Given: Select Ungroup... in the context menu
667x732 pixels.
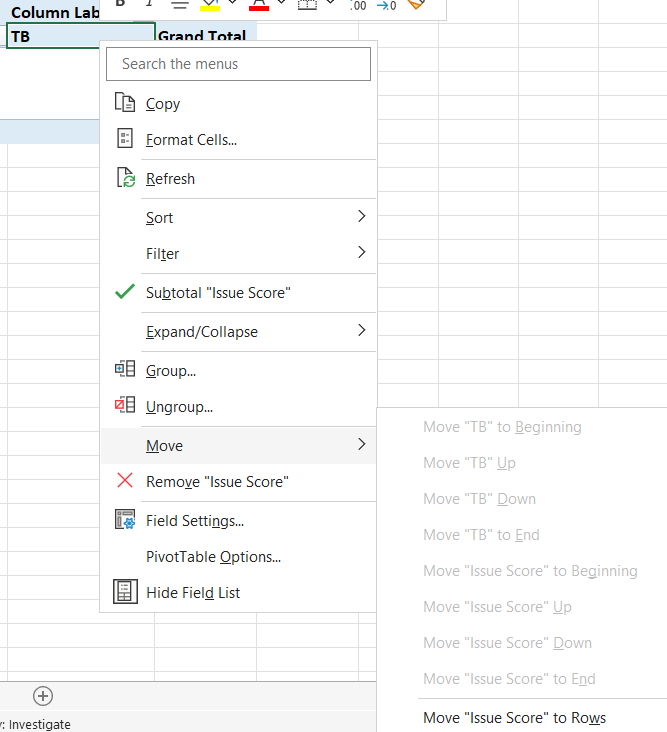Looking at the screenshot, I should 239,407.
